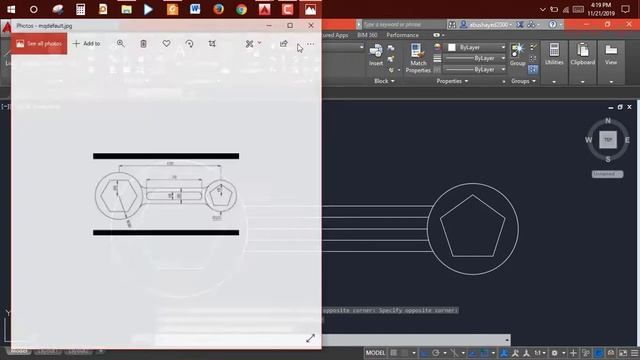Click the Group tool in AutoCAD ribbon
The width and height of the screenshot is (640, 360).
[x=517, y=55]
